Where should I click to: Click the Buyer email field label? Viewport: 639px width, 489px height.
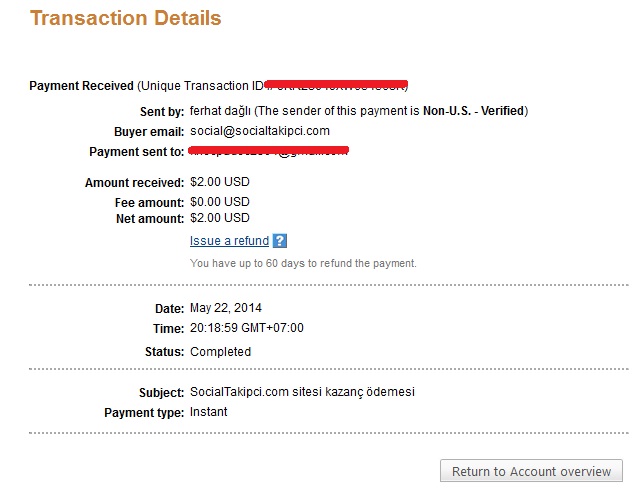(149, 131)
